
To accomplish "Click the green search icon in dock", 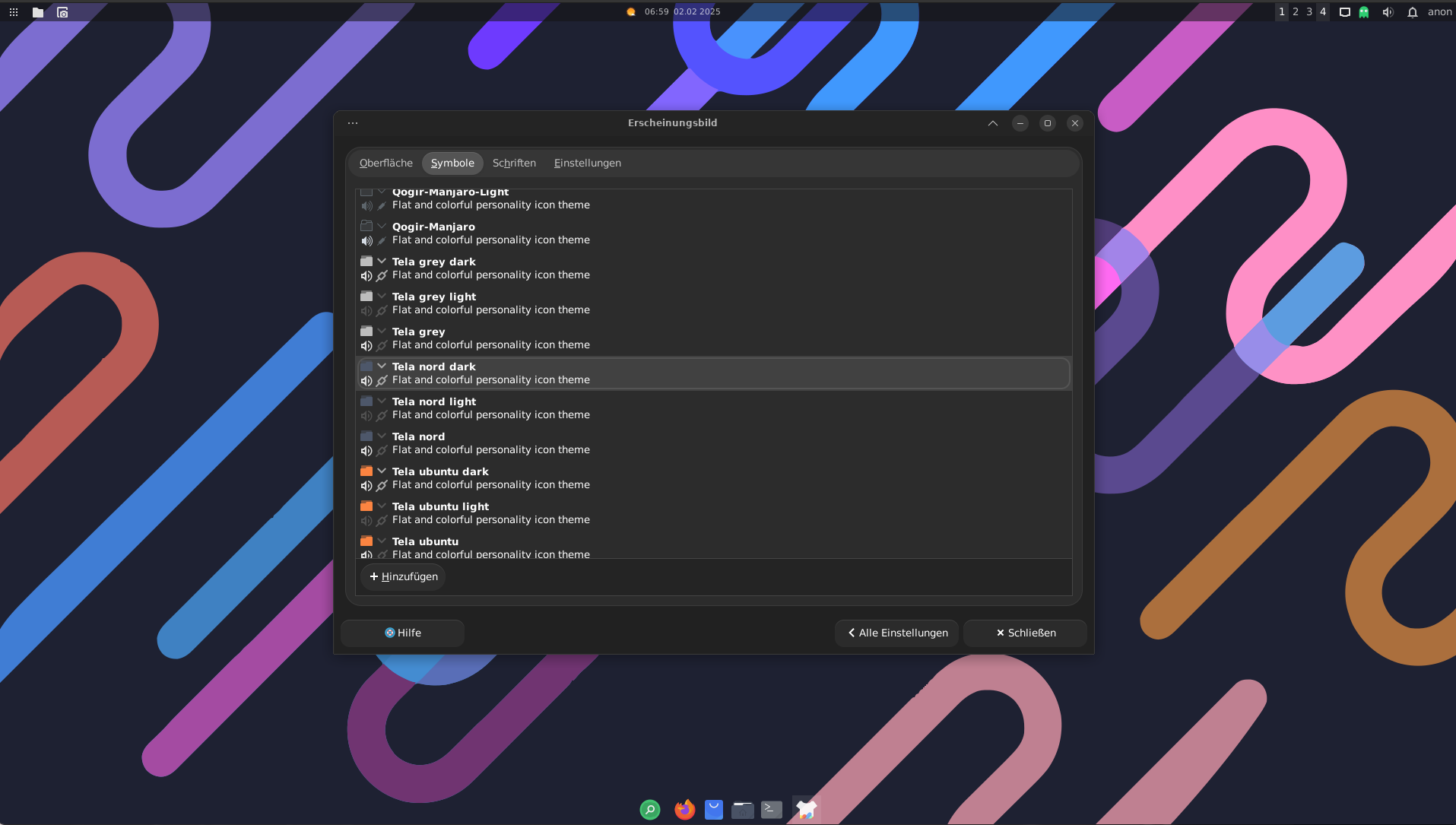I will [650, 810].
